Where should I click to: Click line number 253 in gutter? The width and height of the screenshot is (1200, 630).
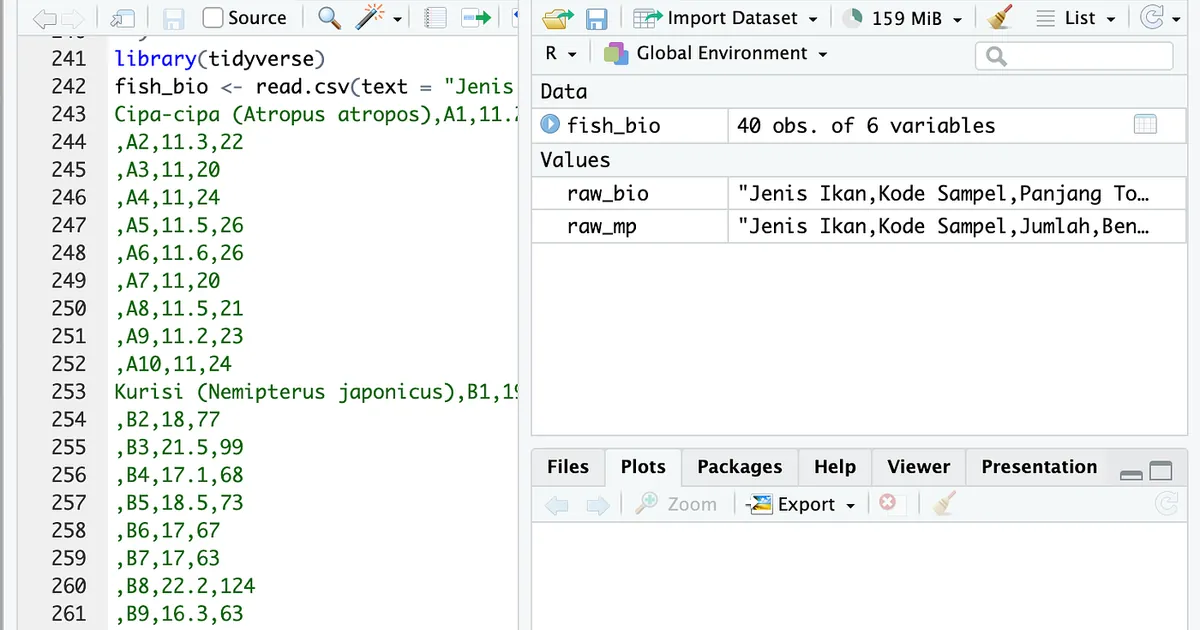pyautogui.click(x=68, y=392)
